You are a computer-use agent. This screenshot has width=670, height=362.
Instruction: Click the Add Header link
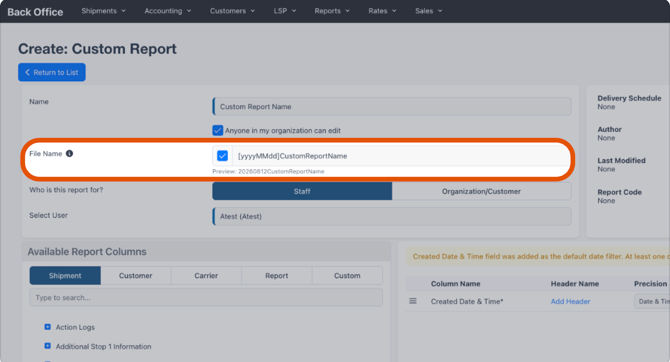coord(570,301)
